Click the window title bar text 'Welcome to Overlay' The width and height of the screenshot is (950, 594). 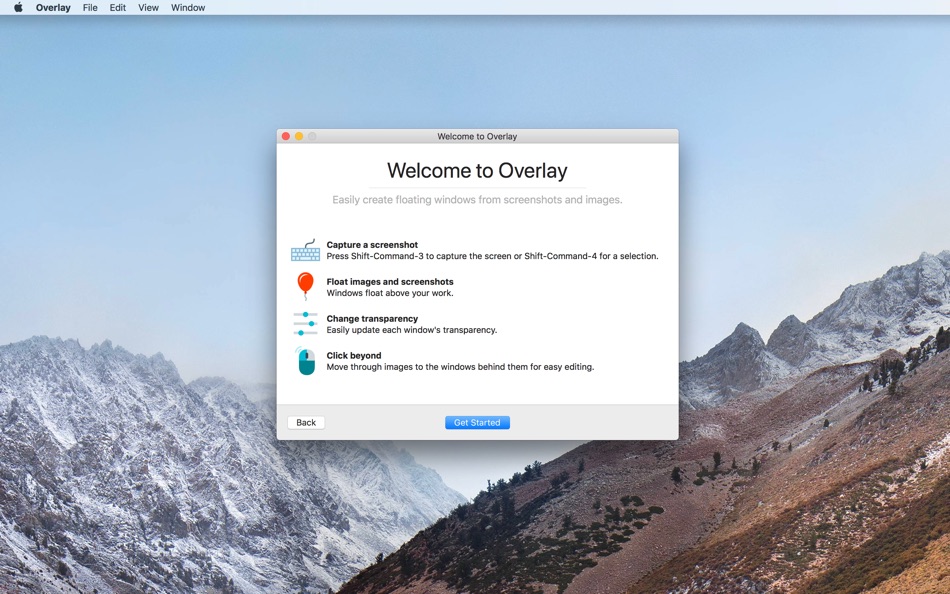[477, 136]
